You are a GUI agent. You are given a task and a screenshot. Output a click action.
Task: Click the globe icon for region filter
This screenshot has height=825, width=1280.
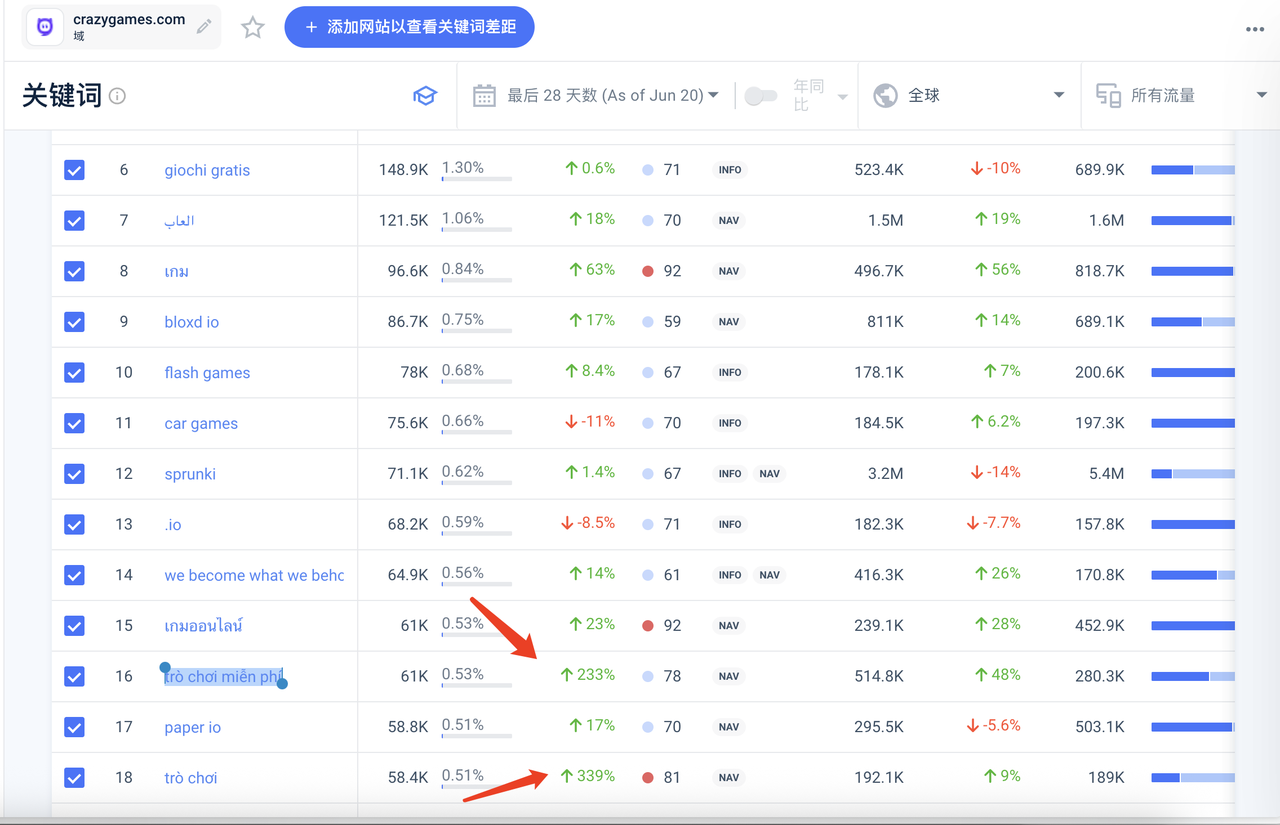click(x=885, y=96)
